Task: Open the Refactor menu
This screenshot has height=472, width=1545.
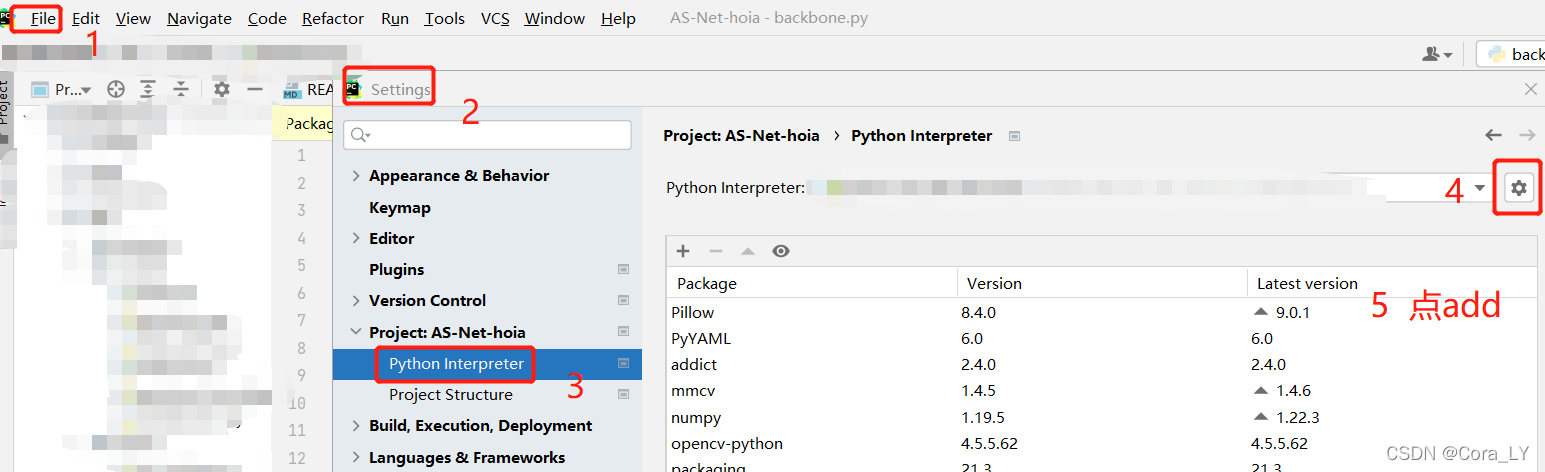Action: pos(333,18)
